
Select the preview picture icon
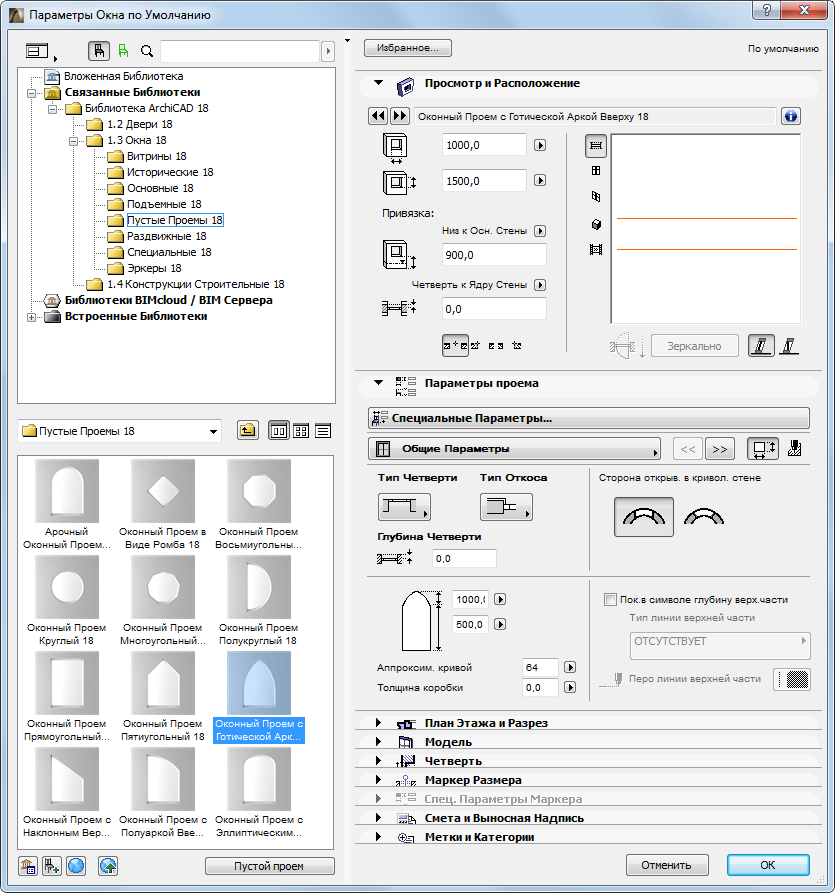click(596, 249)
